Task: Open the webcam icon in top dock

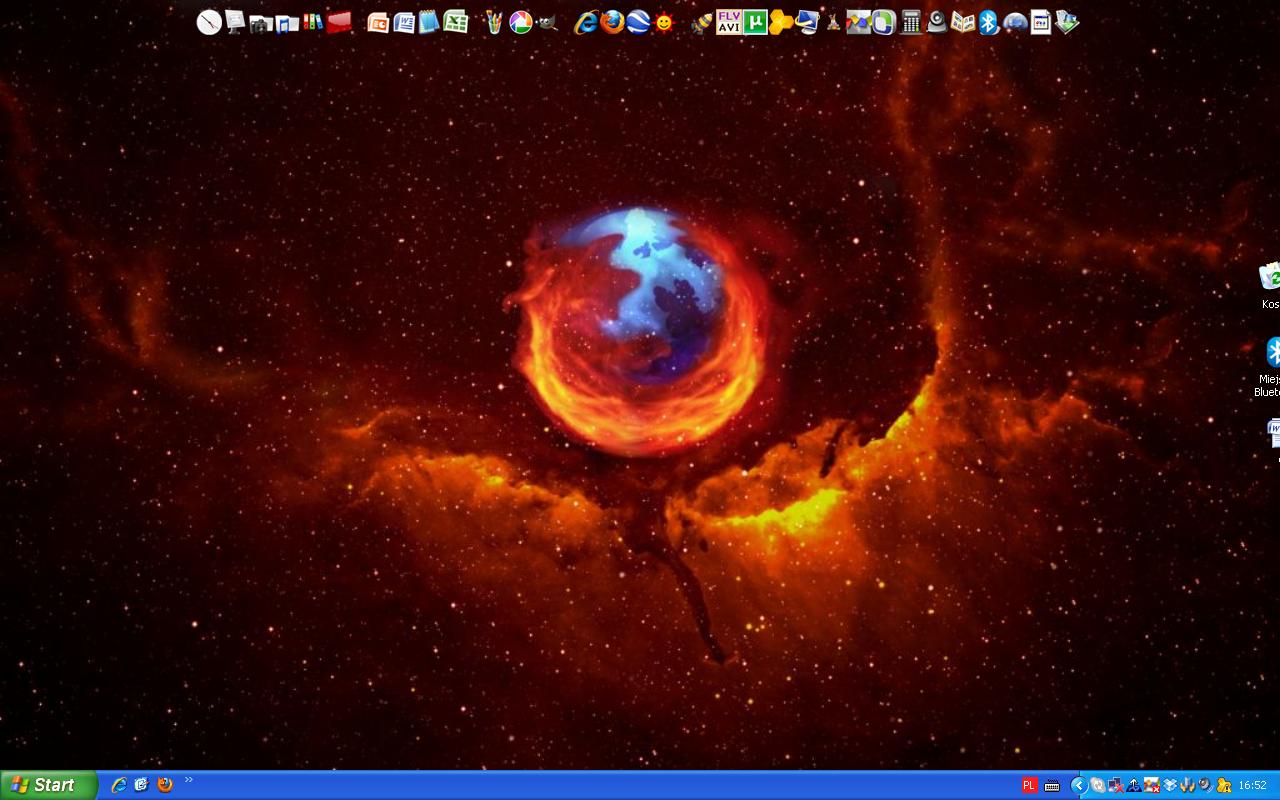Action: coord(937,22)
